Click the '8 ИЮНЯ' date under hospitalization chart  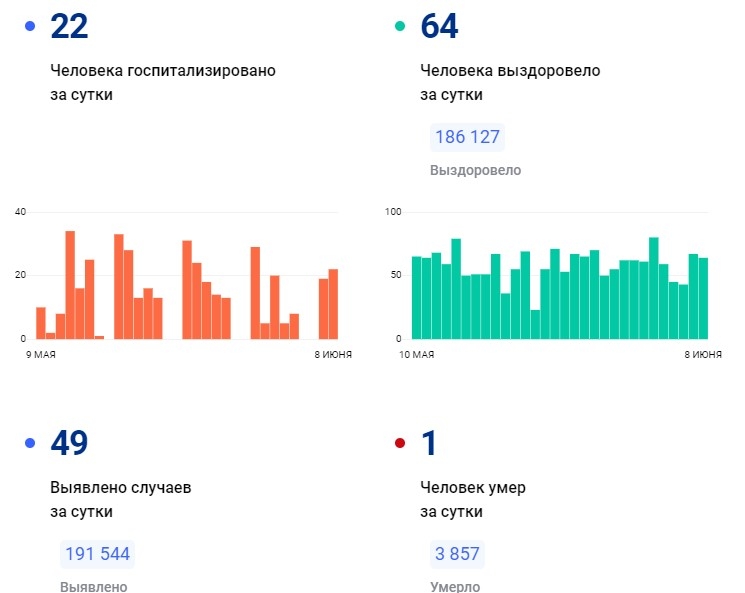click(332, 355)
